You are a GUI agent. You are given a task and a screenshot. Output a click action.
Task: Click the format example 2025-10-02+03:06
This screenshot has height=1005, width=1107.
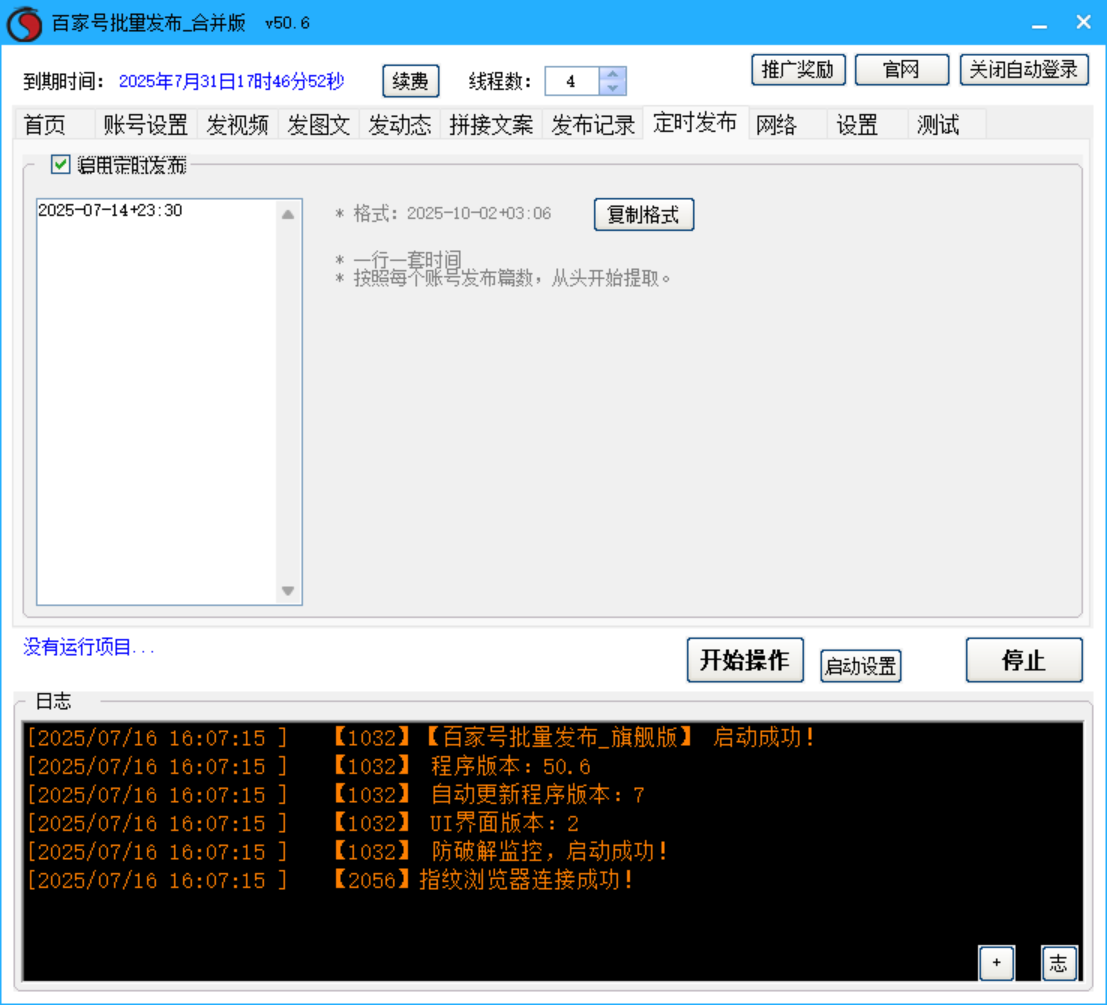(479, 214)
